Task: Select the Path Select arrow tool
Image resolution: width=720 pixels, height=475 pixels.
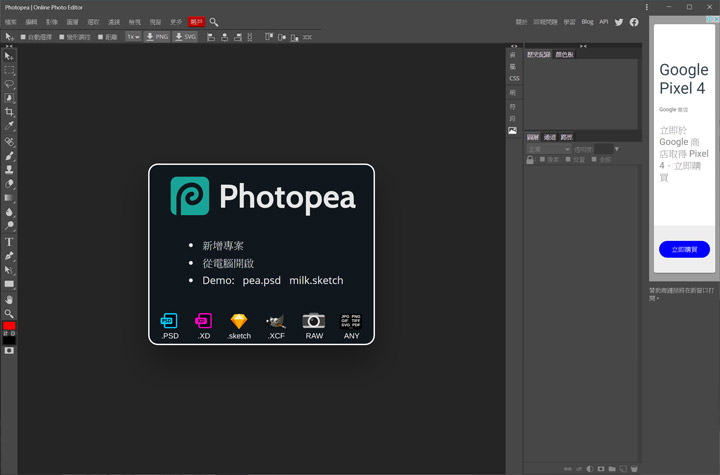Action: coord(9,270)
